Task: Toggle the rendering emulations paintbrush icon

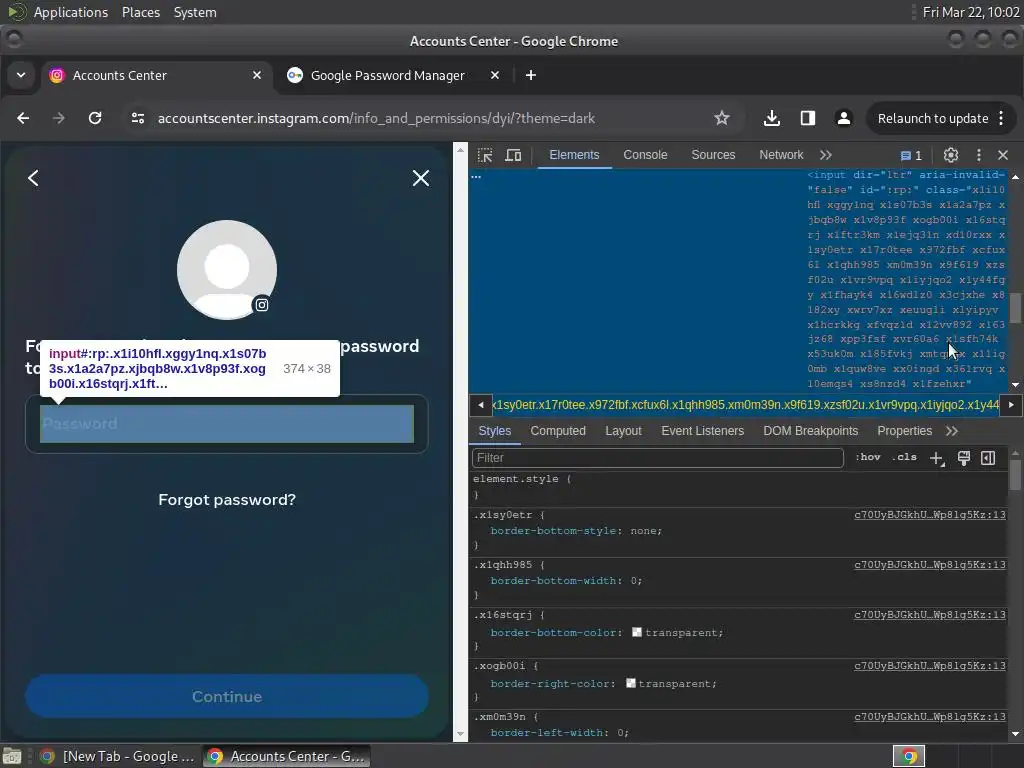Action: pyautogui.click(x=963, y=458)
